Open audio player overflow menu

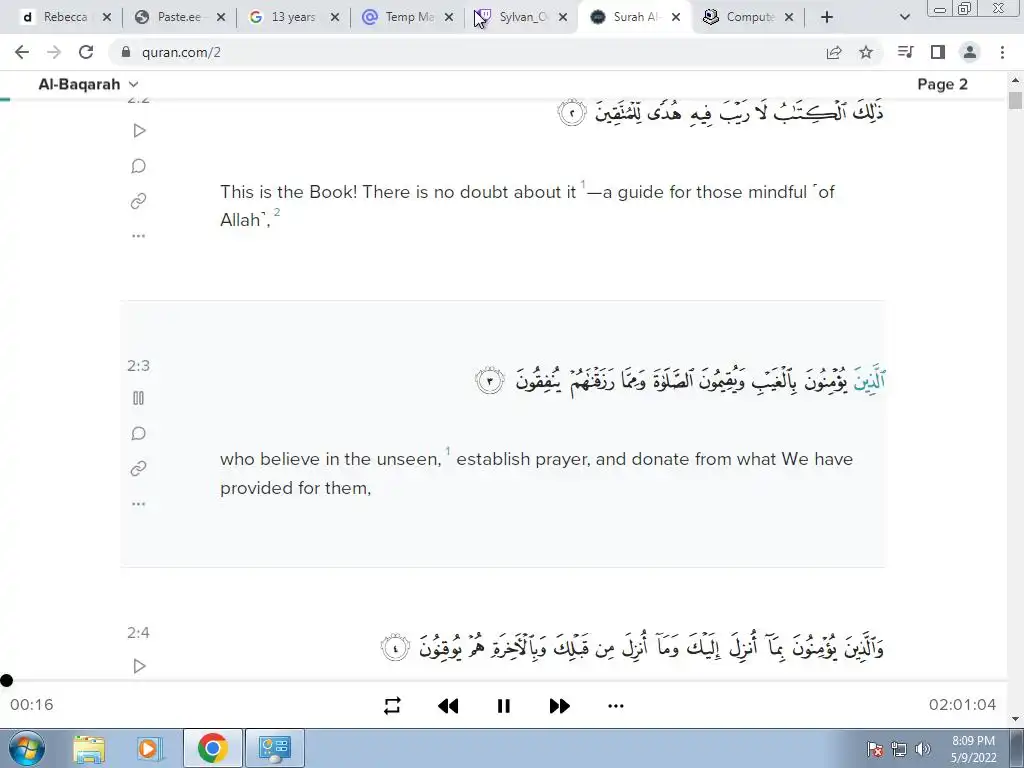tap(616, 705)
